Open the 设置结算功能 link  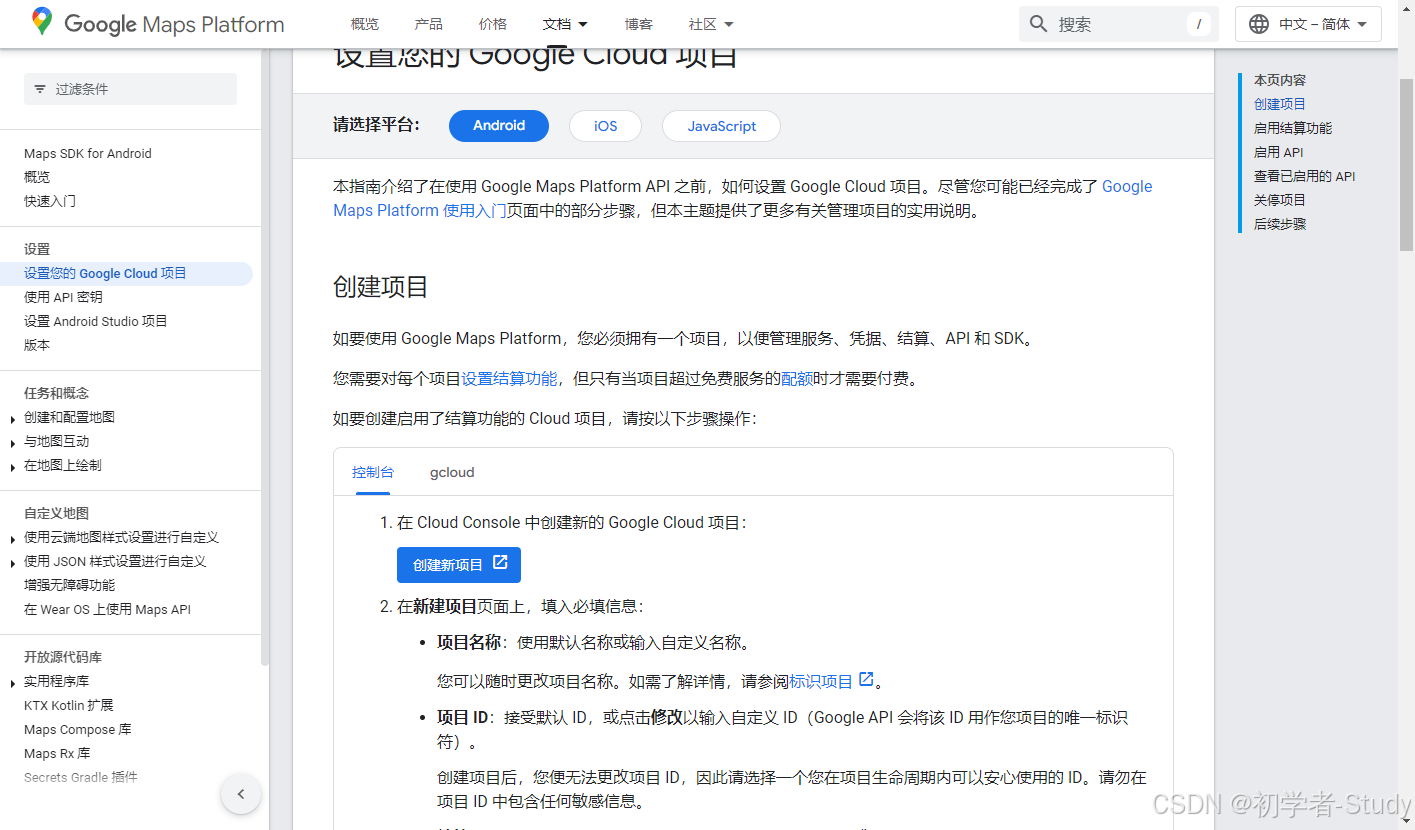(x=509, y=379)
